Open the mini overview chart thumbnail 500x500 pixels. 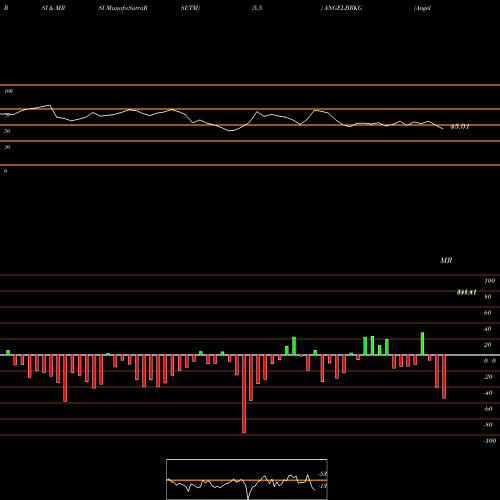coord(247,479)
